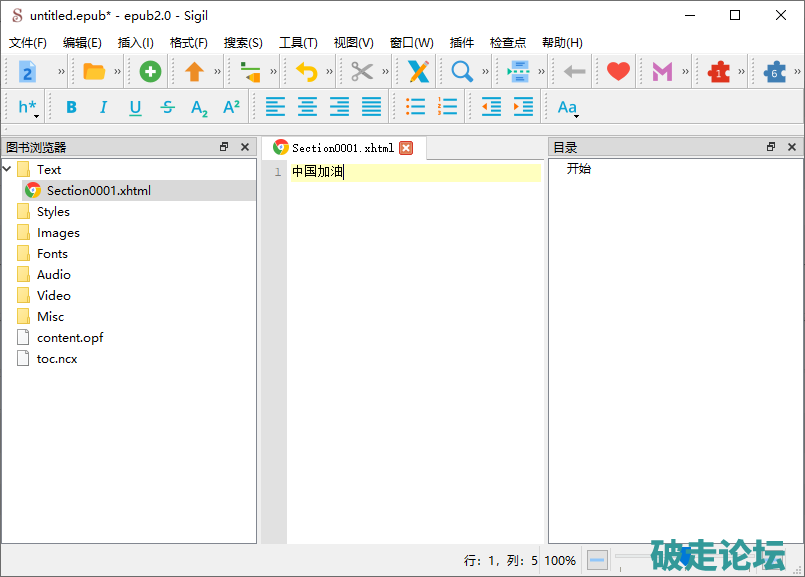Toggle center text alignment
Image resolution: width=805 pixels, height=577 pixels.
[307, 107]
